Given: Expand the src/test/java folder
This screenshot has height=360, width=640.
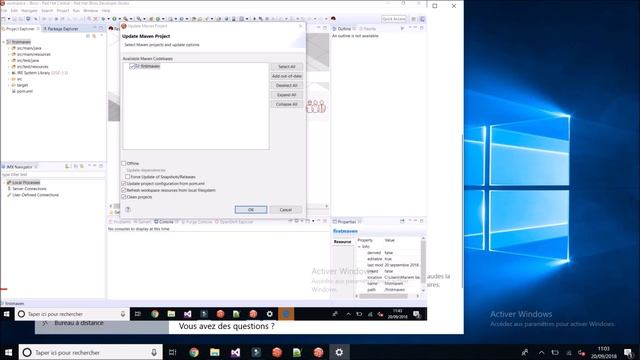Looking at the screenshot, I should tap(9, 60).
